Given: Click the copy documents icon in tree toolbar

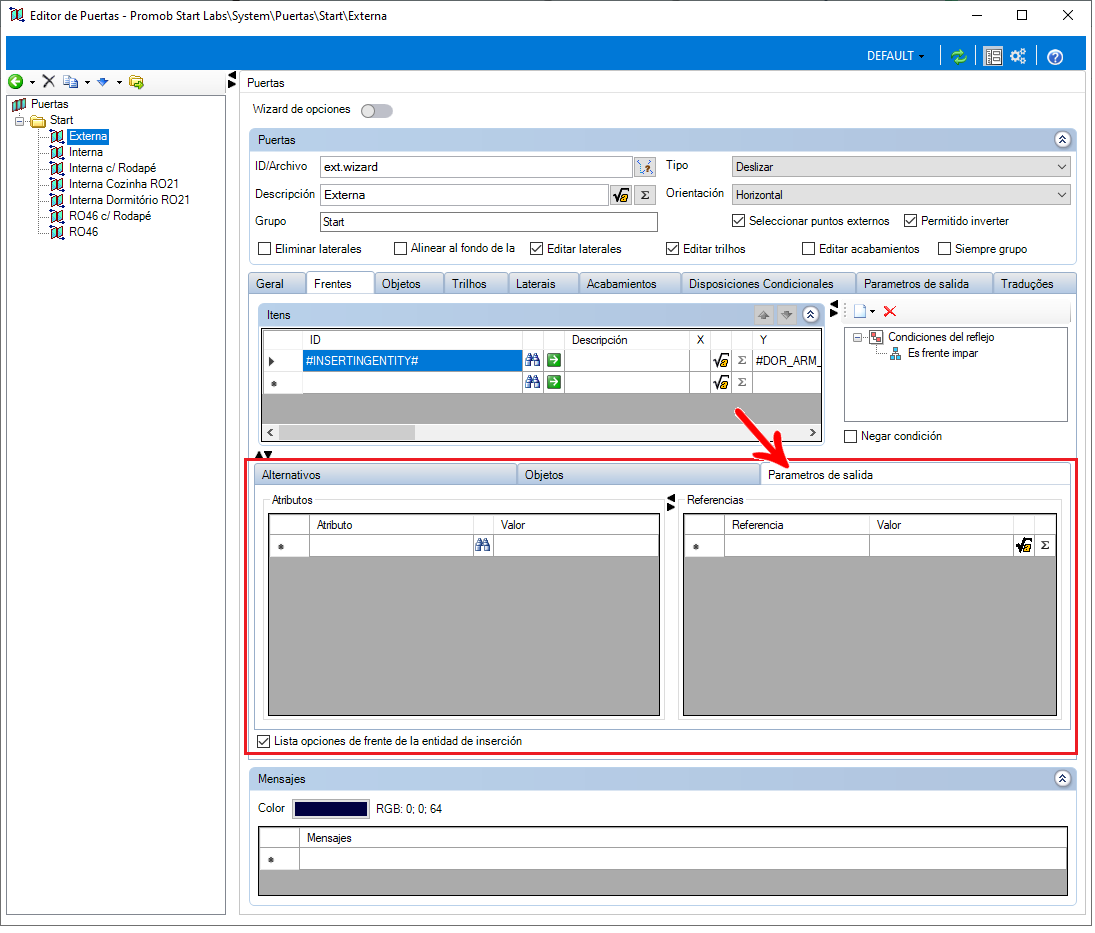Looking at the screenshot, I should tap(71, 82).
